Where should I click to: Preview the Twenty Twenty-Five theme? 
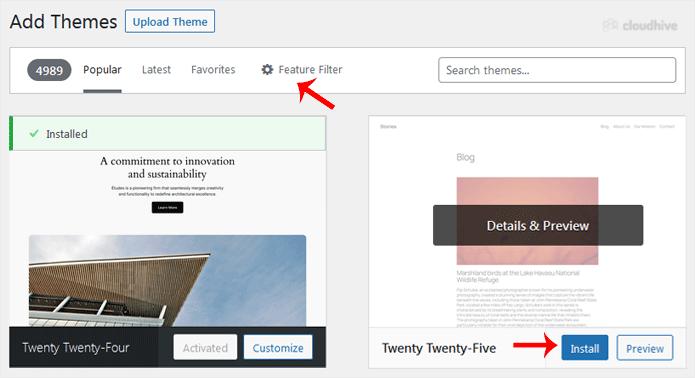(645, 348)
